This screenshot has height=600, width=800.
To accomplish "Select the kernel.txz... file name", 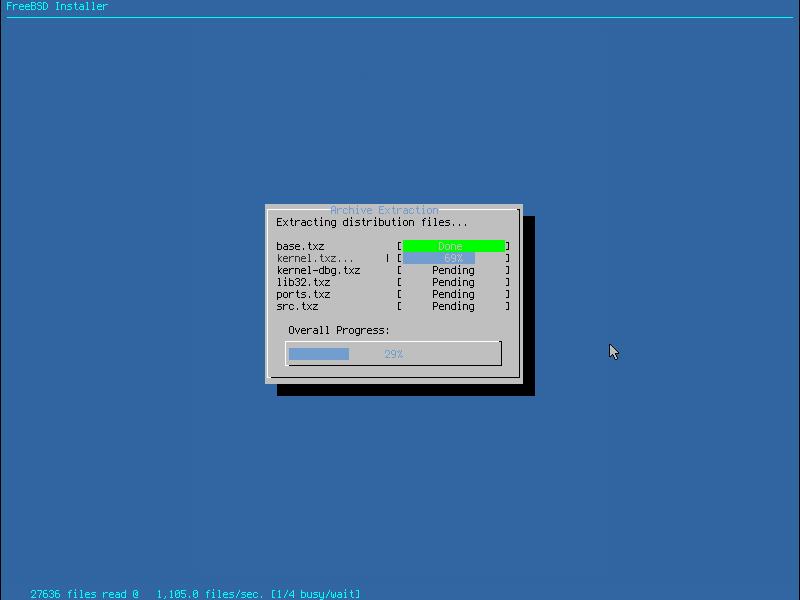I will tap(315, 258).
